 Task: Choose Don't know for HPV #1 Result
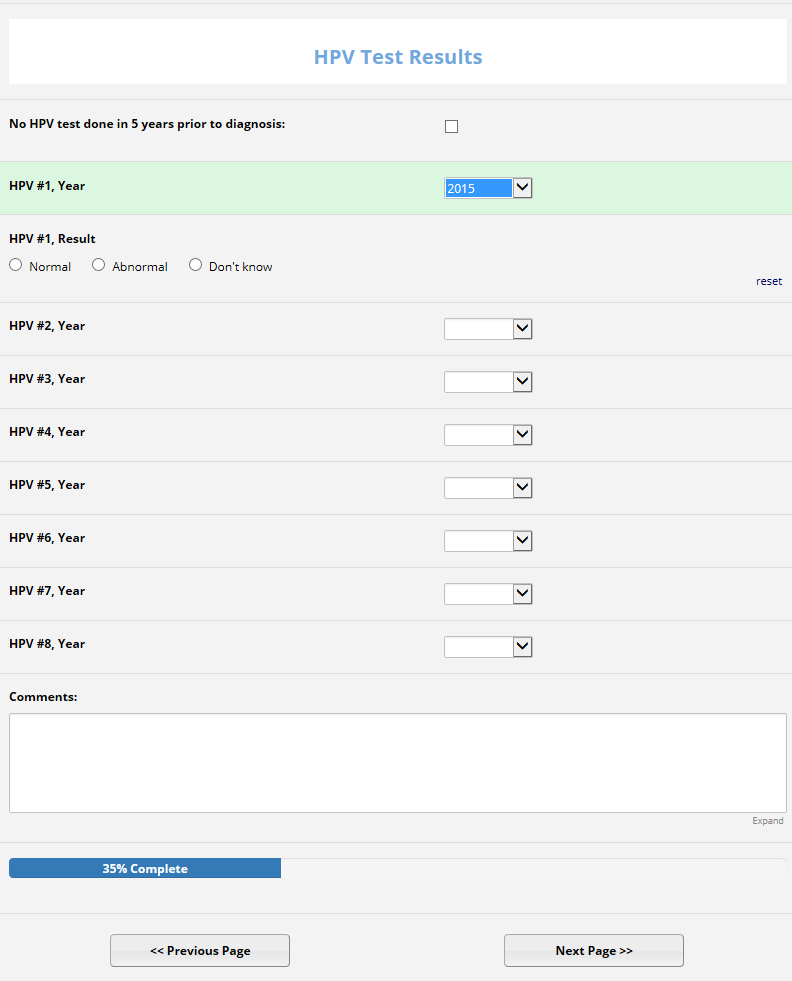(196, 265)
